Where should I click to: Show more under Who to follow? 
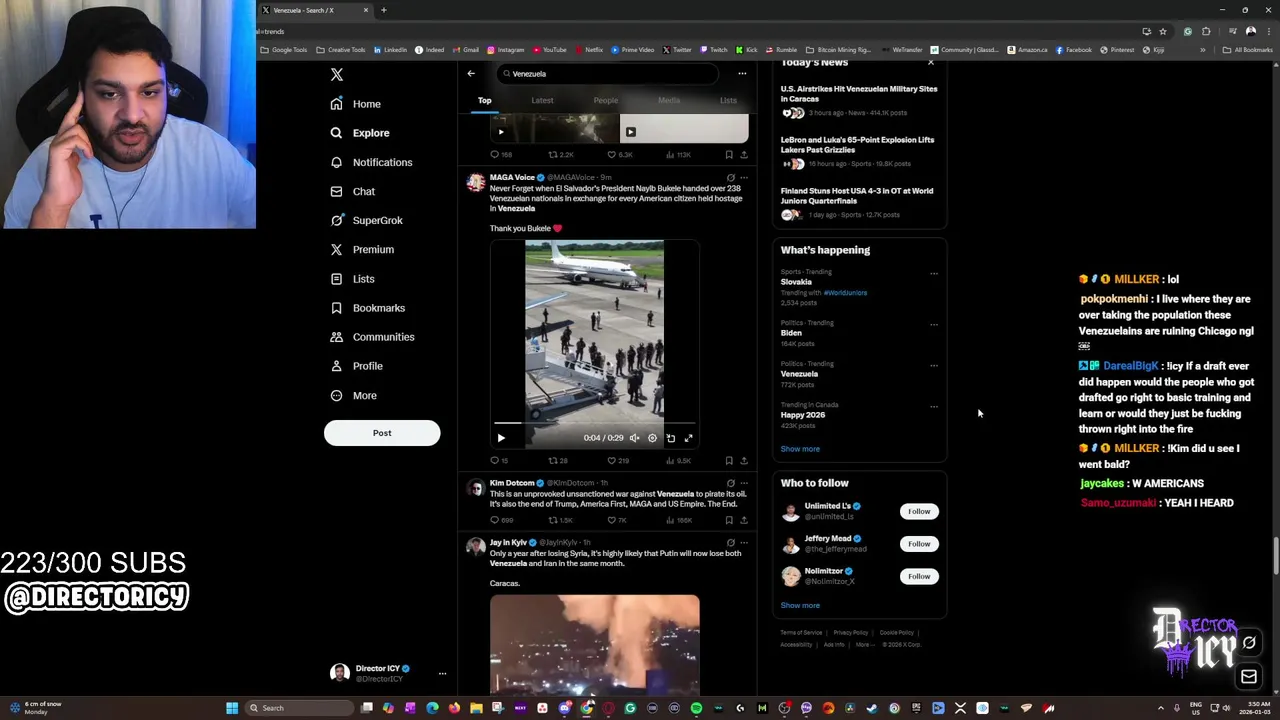800,605
